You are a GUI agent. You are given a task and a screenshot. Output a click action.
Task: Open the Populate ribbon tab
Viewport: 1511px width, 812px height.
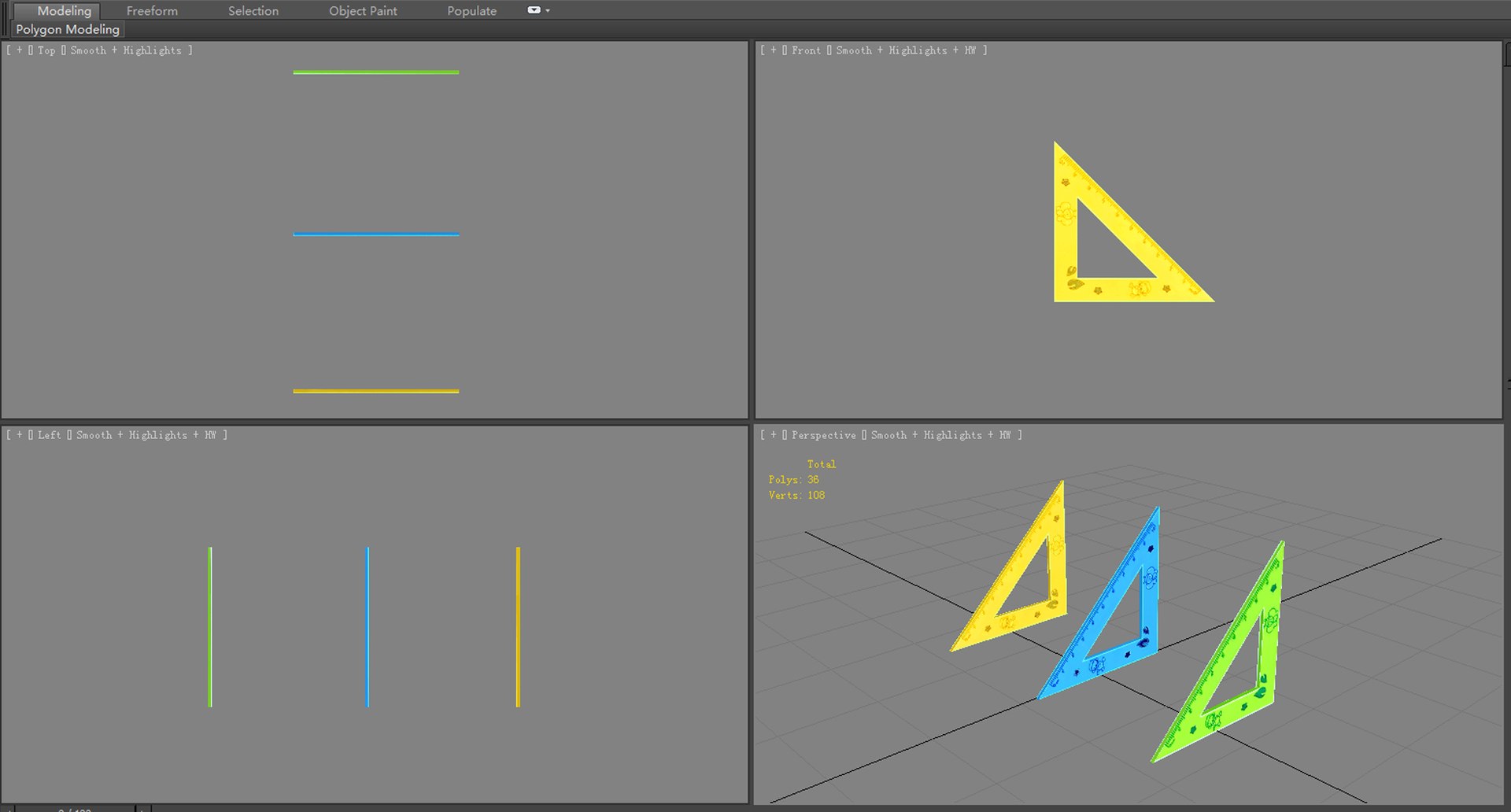[x=471, y=11]
